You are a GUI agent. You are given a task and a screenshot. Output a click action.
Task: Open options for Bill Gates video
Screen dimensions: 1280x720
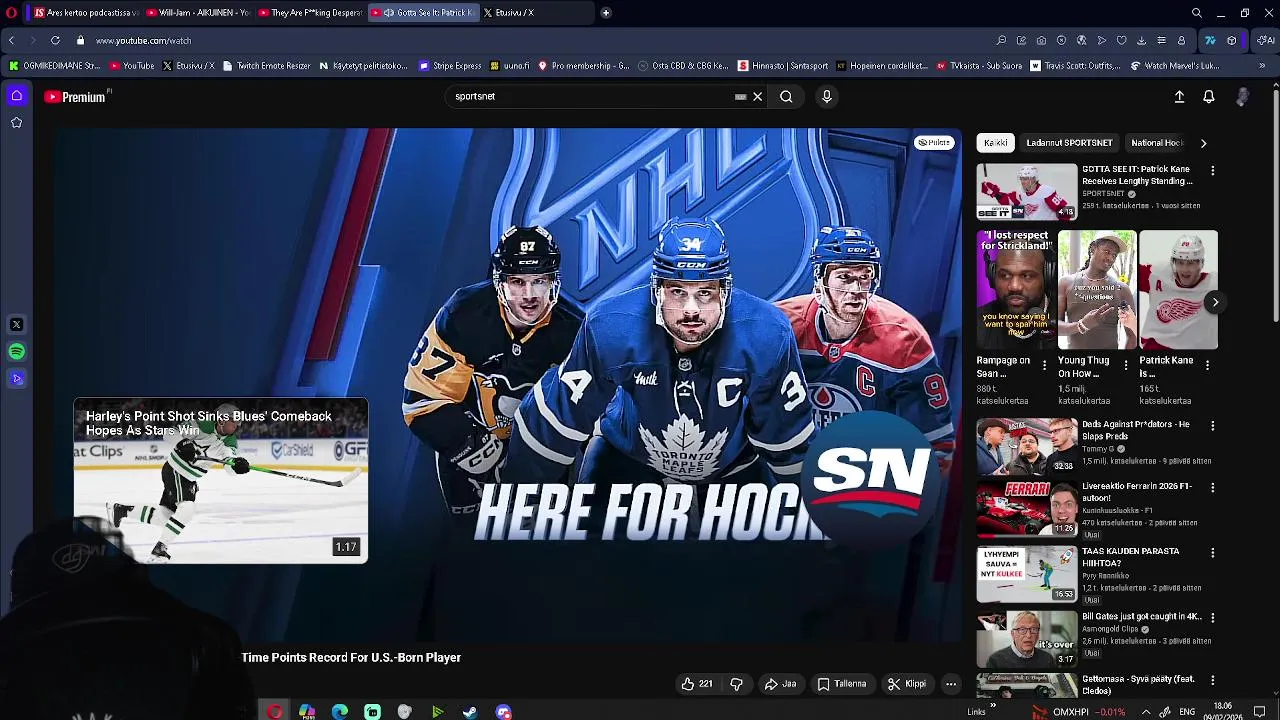1212,618
